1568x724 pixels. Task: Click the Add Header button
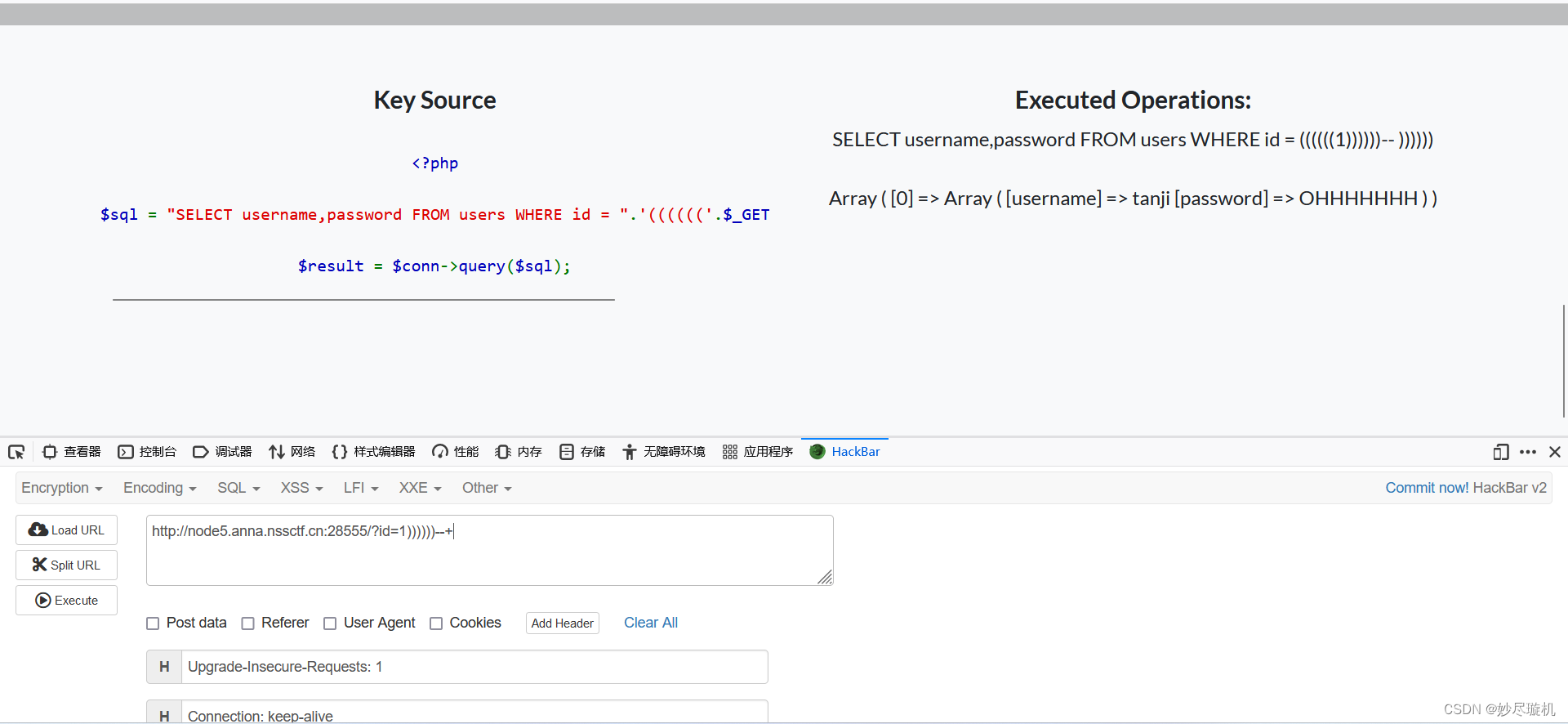(x=563, y=623)
